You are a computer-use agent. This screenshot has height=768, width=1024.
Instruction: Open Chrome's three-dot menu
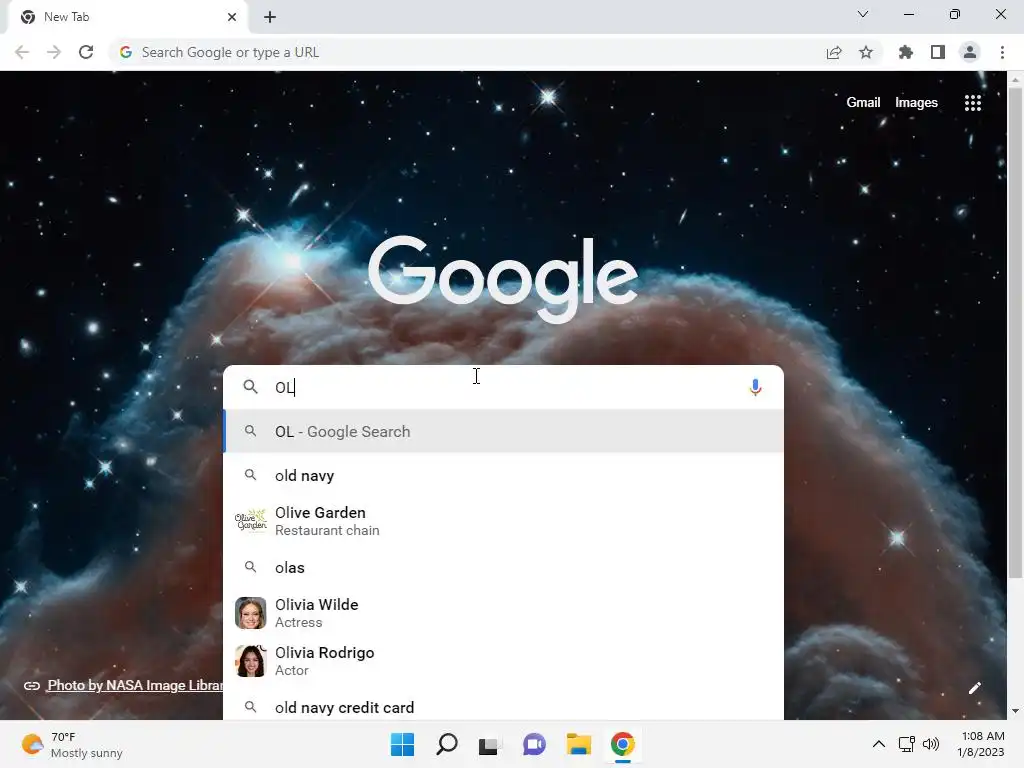point(1002,52)
